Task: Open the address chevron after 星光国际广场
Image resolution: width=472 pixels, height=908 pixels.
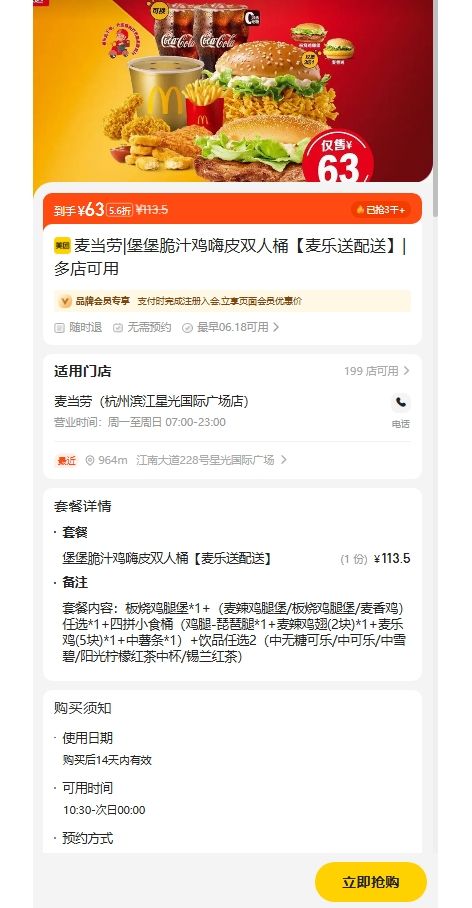Action: pos(283,460)
